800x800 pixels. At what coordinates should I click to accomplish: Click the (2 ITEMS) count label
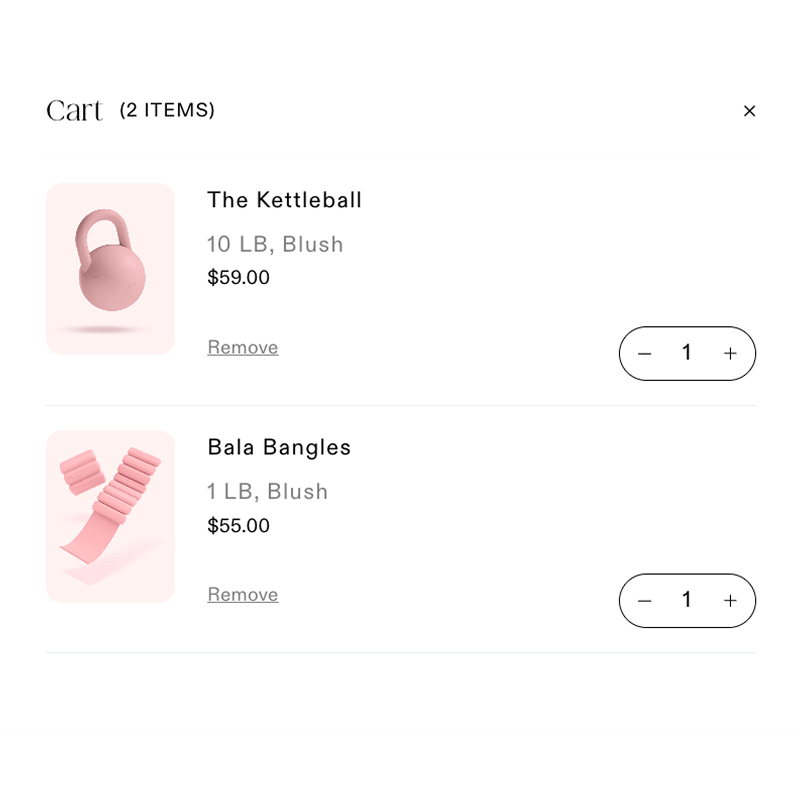[x=167, y=110]
